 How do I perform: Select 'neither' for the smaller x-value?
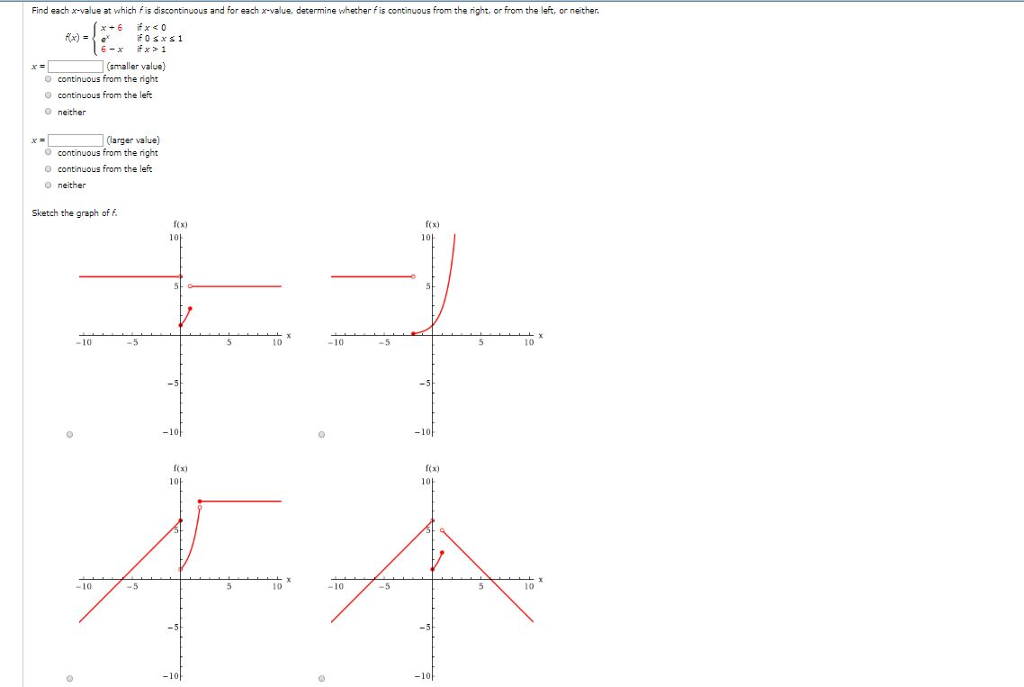click(47, 111)
